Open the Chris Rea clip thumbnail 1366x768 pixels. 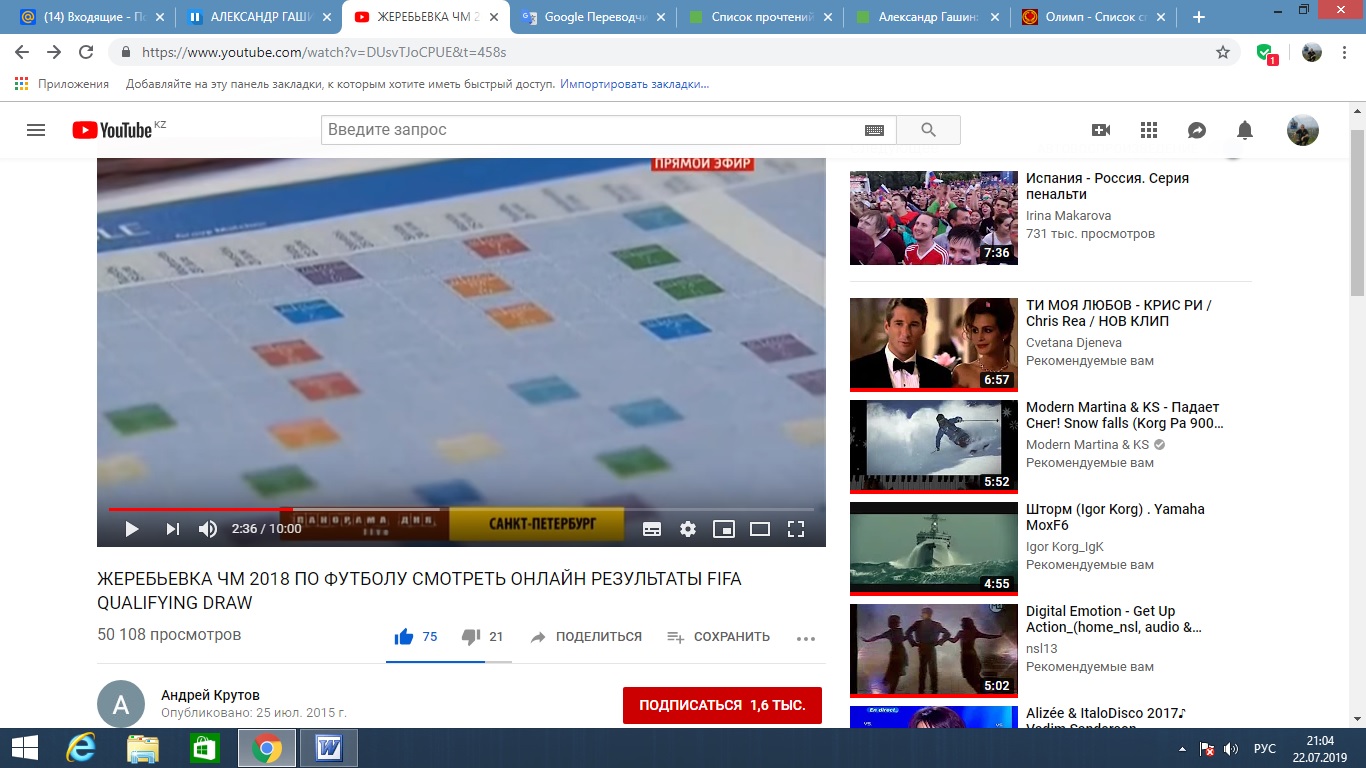934,345
